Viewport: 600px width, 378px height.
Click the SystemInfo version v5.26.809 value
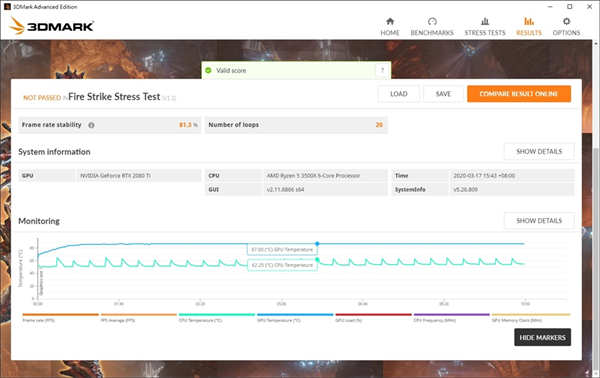coord(465,189)
